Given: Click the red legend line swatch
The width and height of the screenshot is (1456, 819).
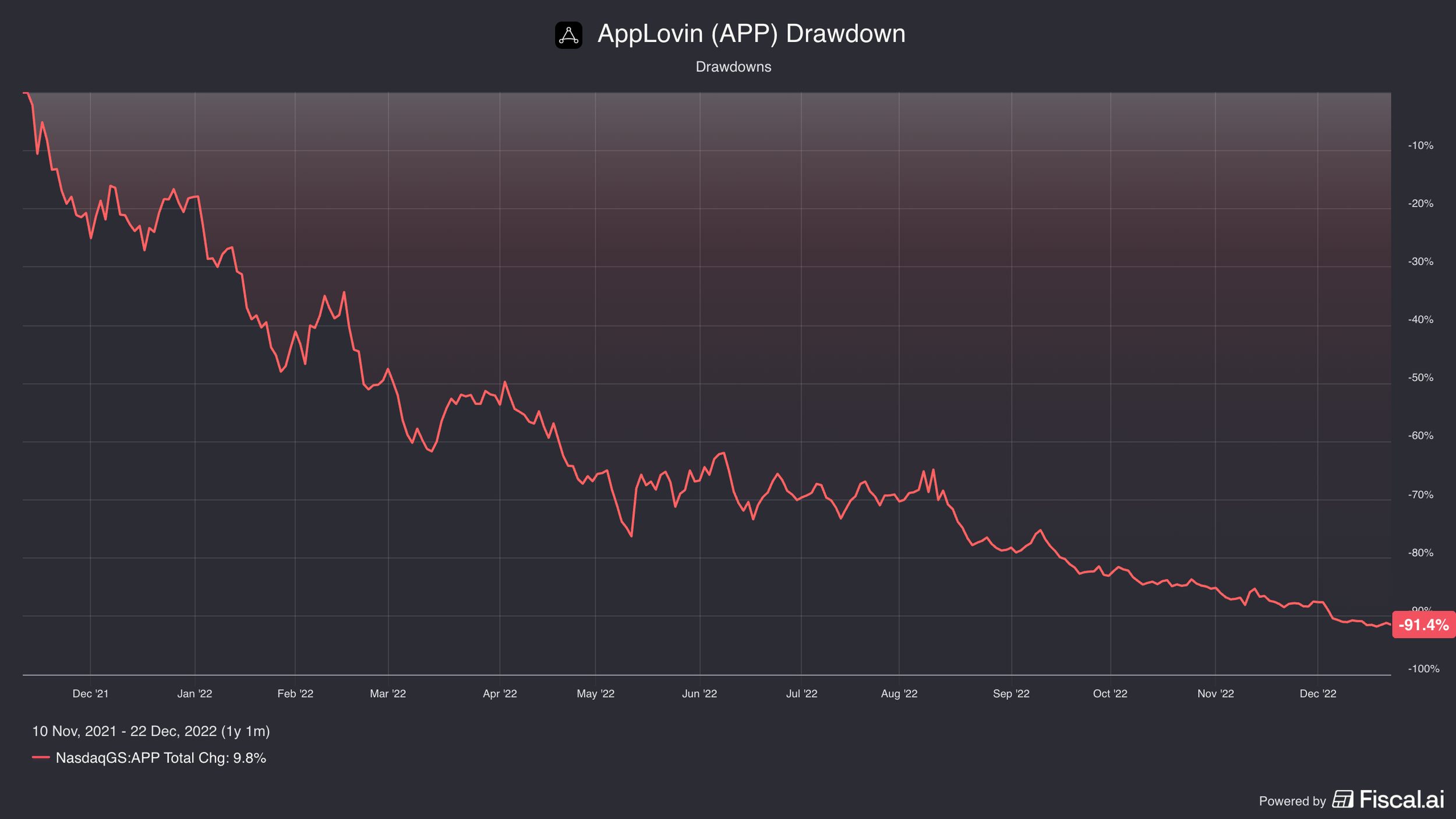Looking at the screenshot, I should (x=41, y=757).
